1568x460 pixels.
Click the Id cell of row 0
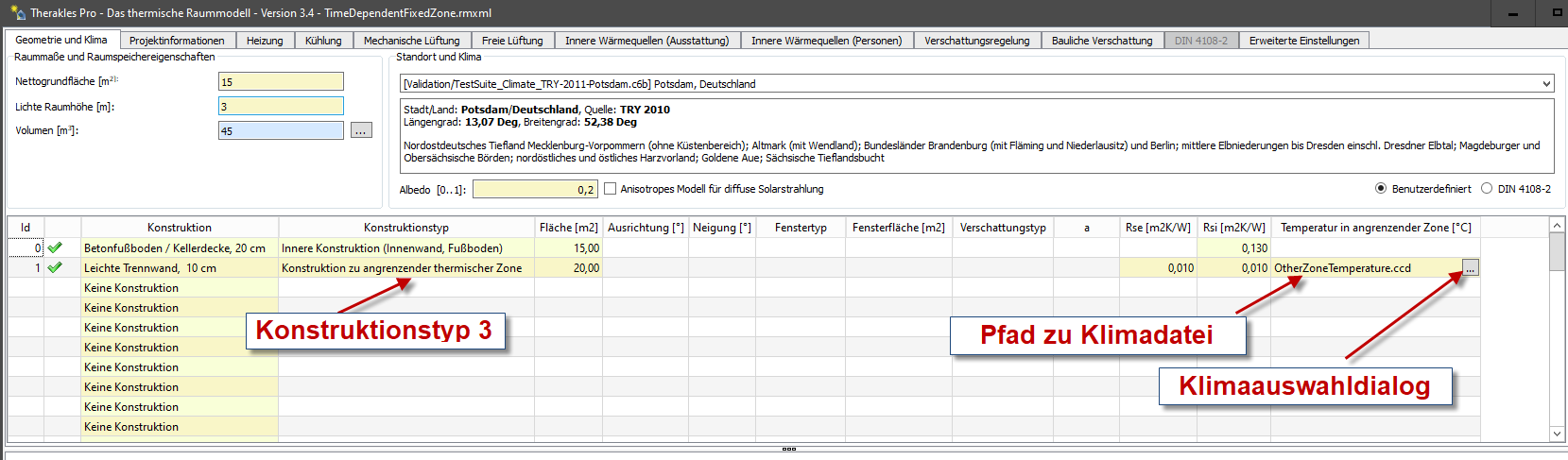pos(26,248)
